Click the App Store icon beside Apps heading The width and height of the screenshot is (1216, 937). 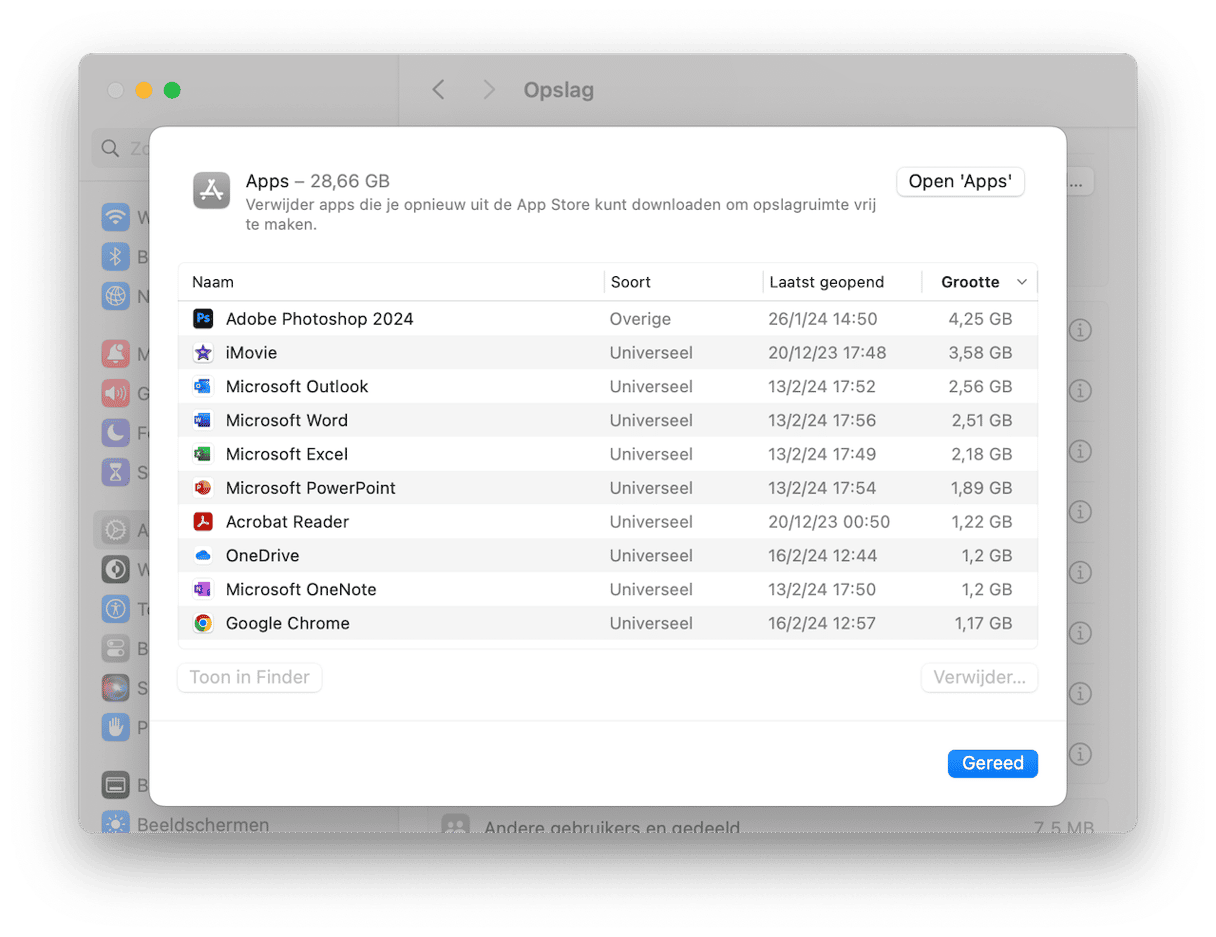click(x=211, y=190)
